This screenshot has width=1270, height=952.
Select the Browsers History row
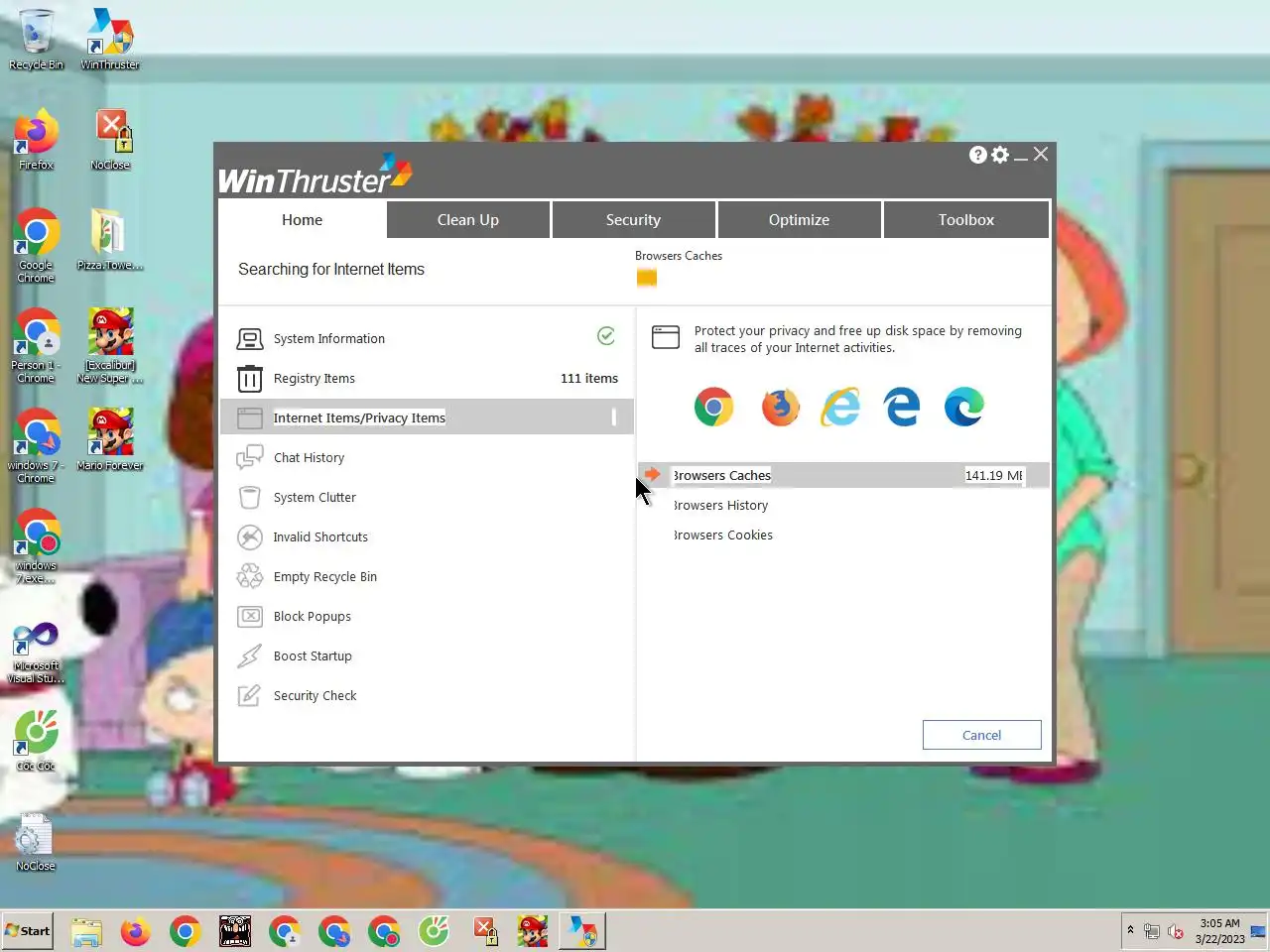pos(843,505)
